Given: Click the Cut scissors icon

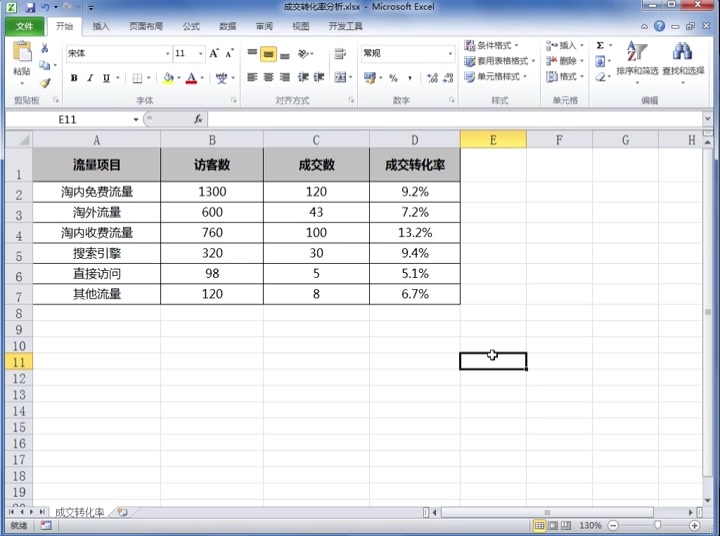Looking at the screenshot, I should click(45, 48).
